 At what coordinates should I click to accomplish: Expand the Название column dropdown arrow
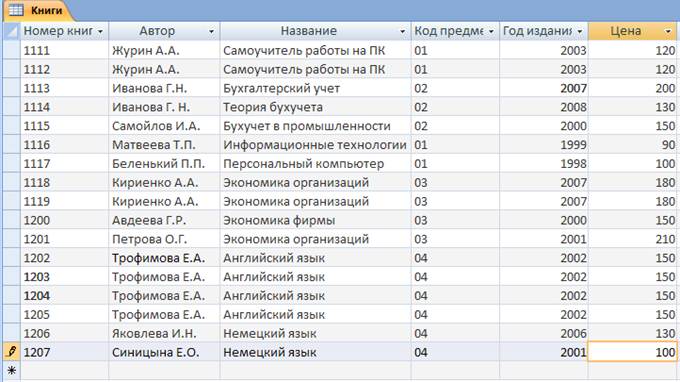click(x=402, y=32)
